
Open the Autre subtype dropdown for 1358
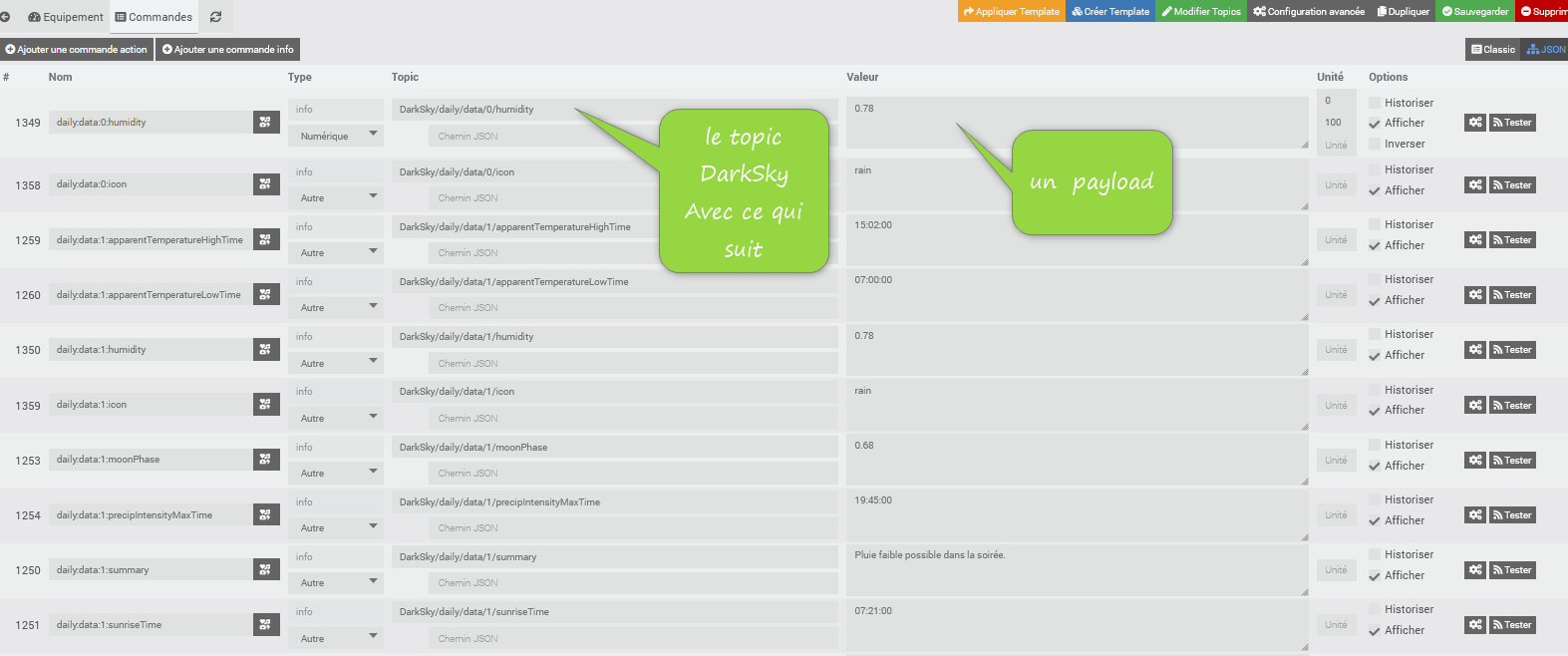pyautogui.click(x=336, y=198)
